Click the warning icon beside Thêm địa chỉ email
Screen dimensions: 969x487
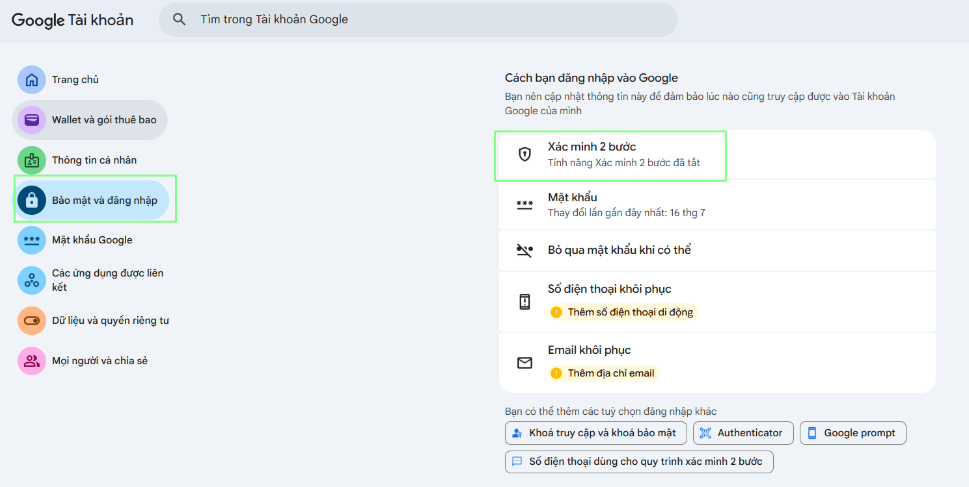point(556,373)
